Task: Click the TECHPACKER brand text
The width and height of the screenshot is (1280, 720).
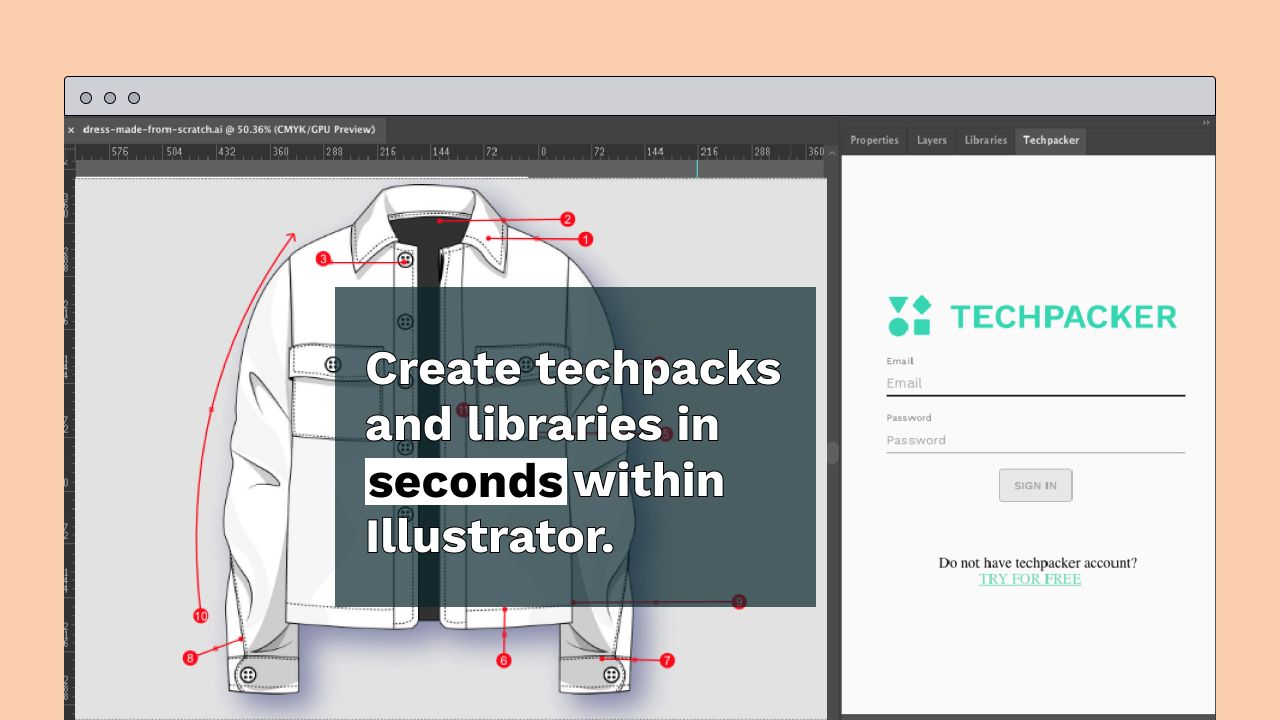Action: tap(1063, 317)
